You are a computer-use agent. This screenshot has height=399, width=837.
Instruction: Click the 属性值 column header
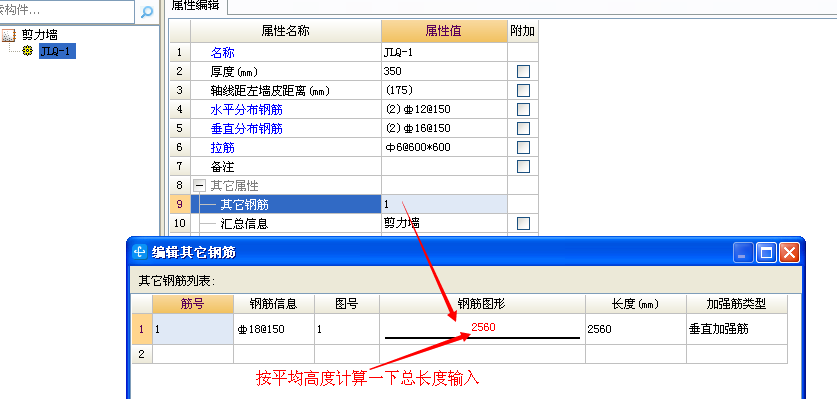(x=444, y=31)
